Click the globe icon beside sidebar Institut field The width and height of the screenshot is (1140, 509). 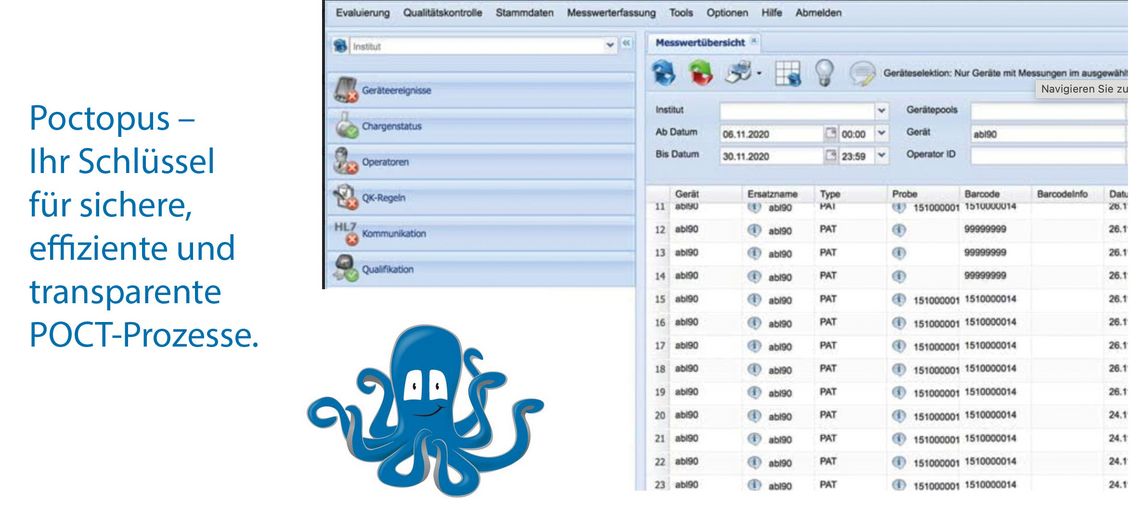[340, 45]
